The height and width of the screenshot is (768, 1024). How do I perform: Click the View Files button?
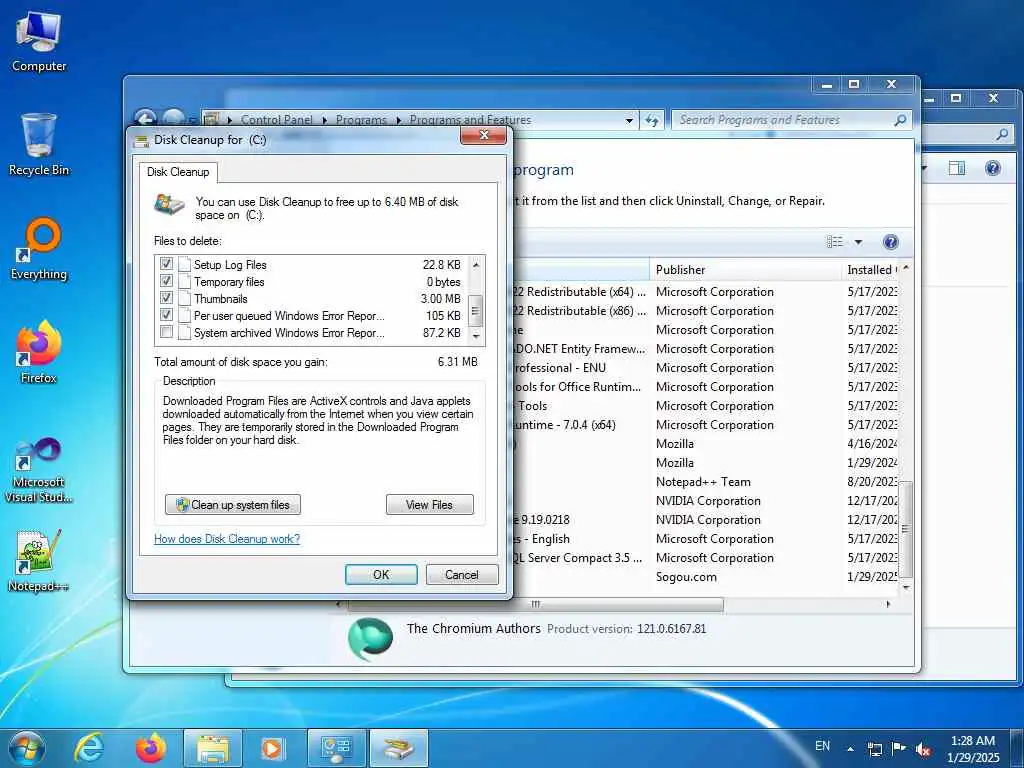click(x=430, y=504)
